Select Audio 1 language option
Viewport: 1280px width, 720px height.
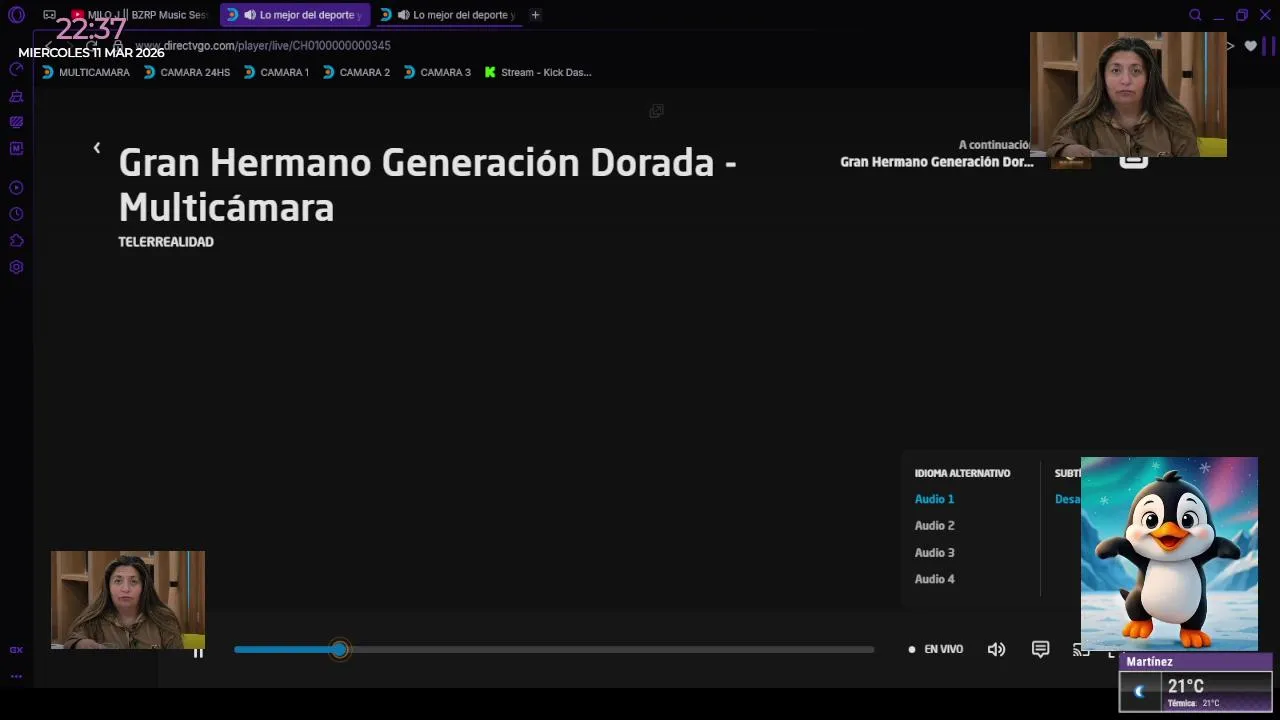934,499
